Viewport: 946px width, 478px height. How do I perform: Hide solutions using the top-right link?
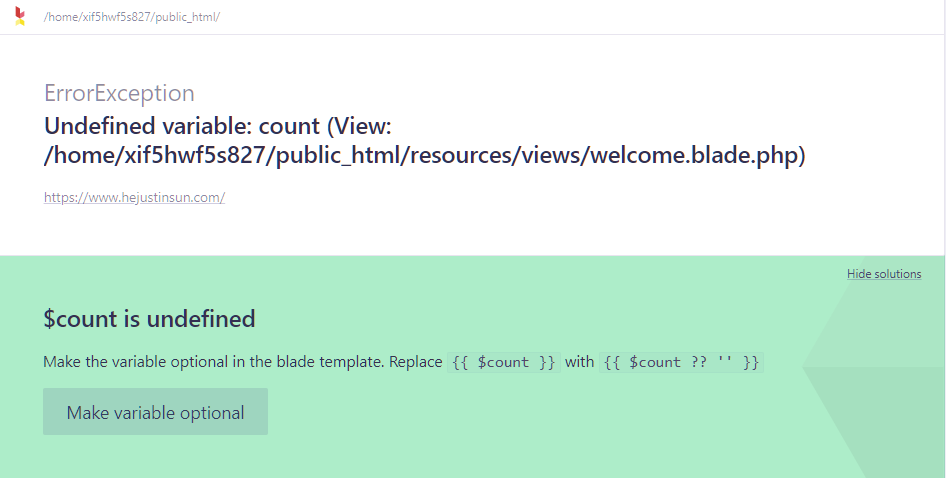(884, 274)
